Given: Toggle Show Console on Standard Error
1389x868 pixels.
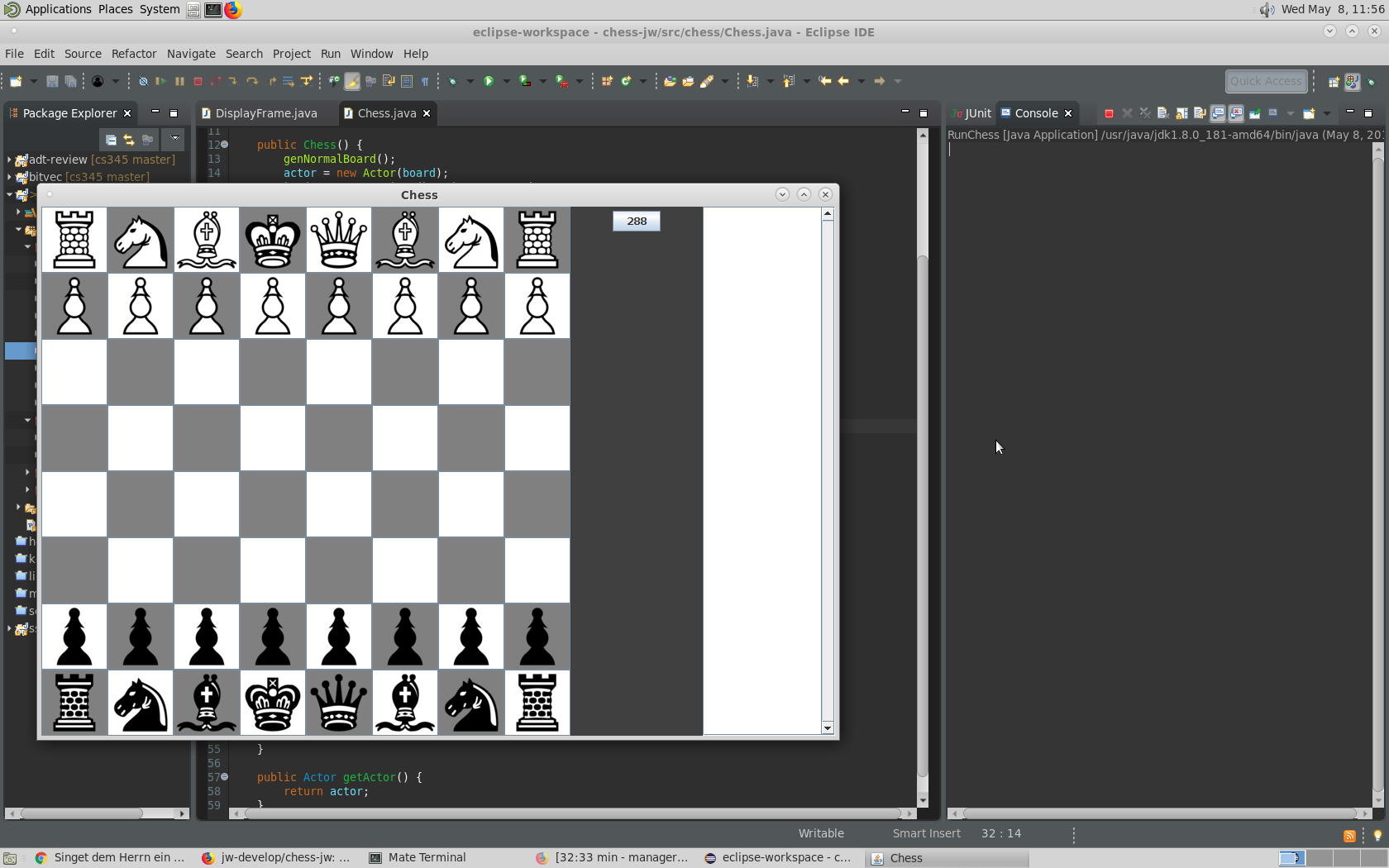Looking at the screenshot, I should (x=1236, y=113).
